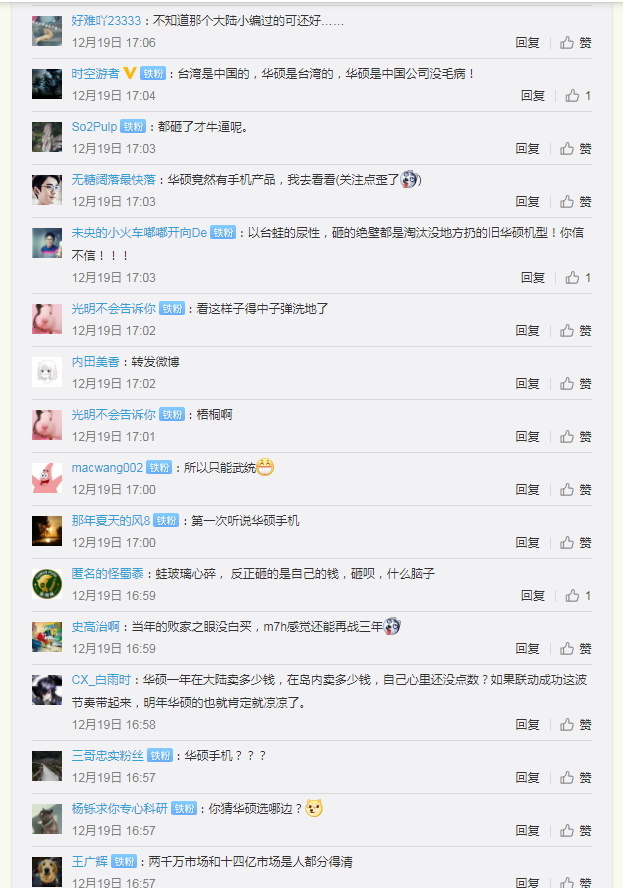Image resolution: width=623 pixels, height=888 pixels.
Task: Visit 杨铄求你专心科研's profile link
Action: coord(120,809)
